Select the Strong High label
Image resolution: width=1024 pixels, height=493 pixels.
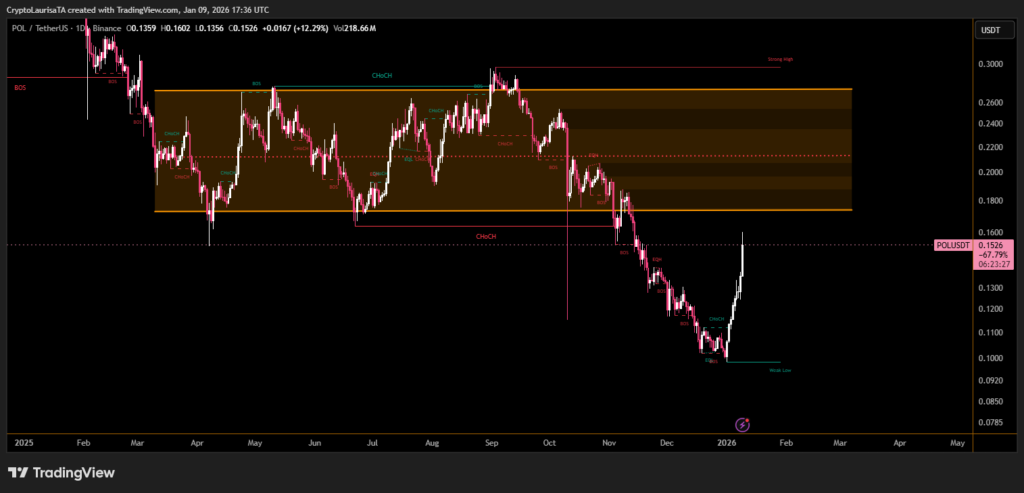tap(780, 60)
